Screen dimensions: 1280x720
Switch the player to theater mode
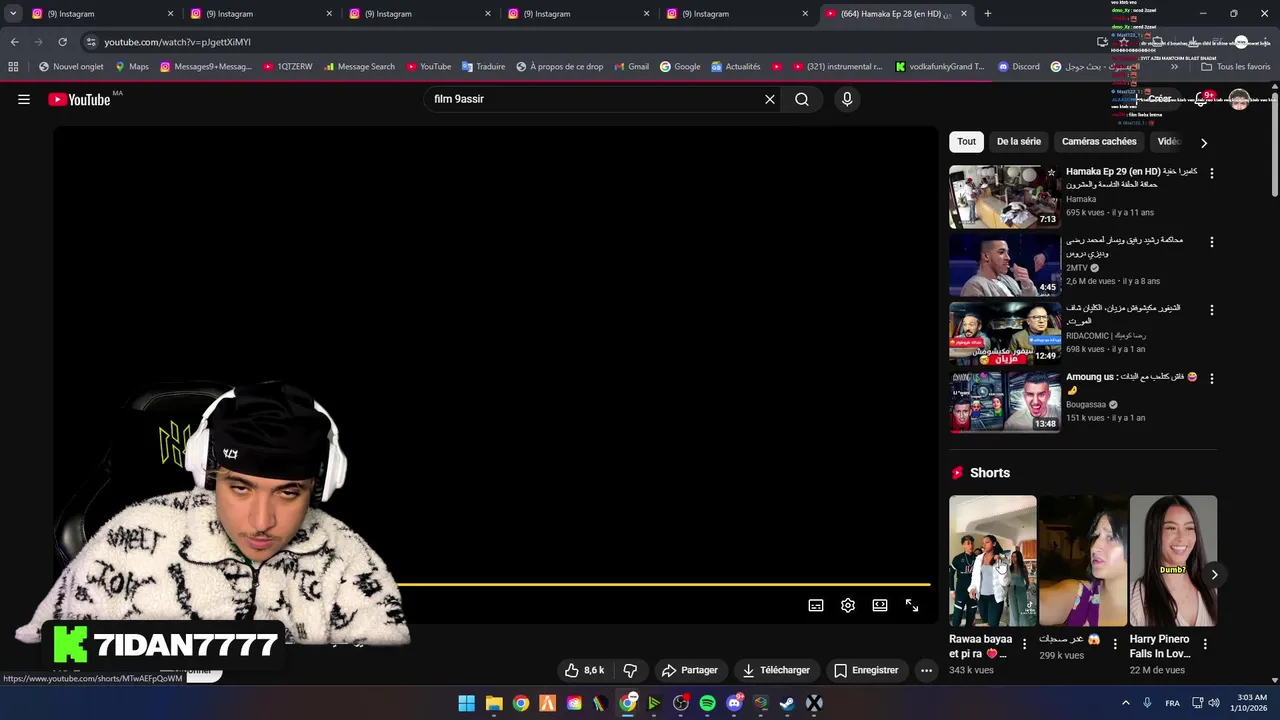[x=880, y=605]
